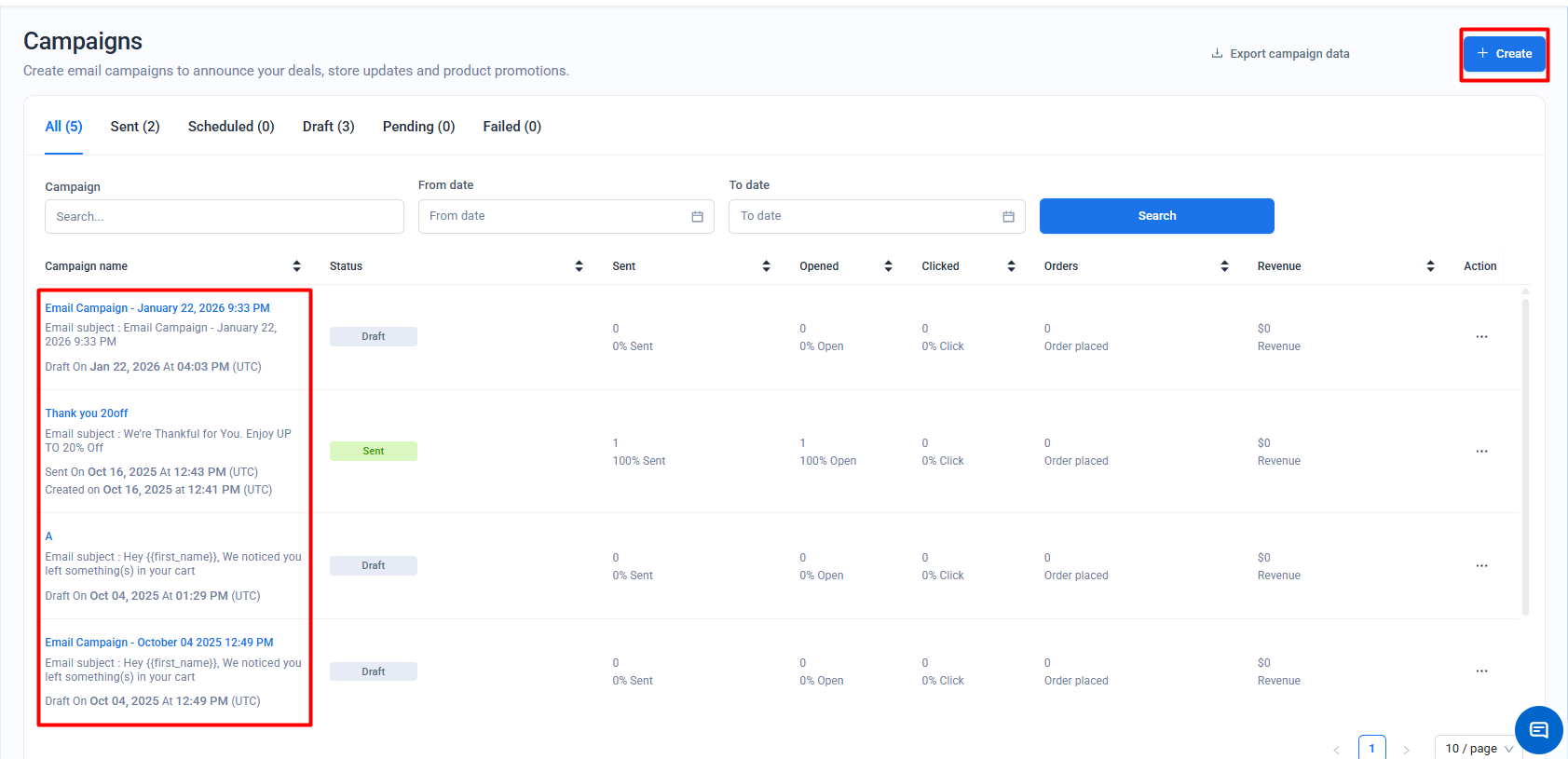Sort table by Opened column

(888, 266)
